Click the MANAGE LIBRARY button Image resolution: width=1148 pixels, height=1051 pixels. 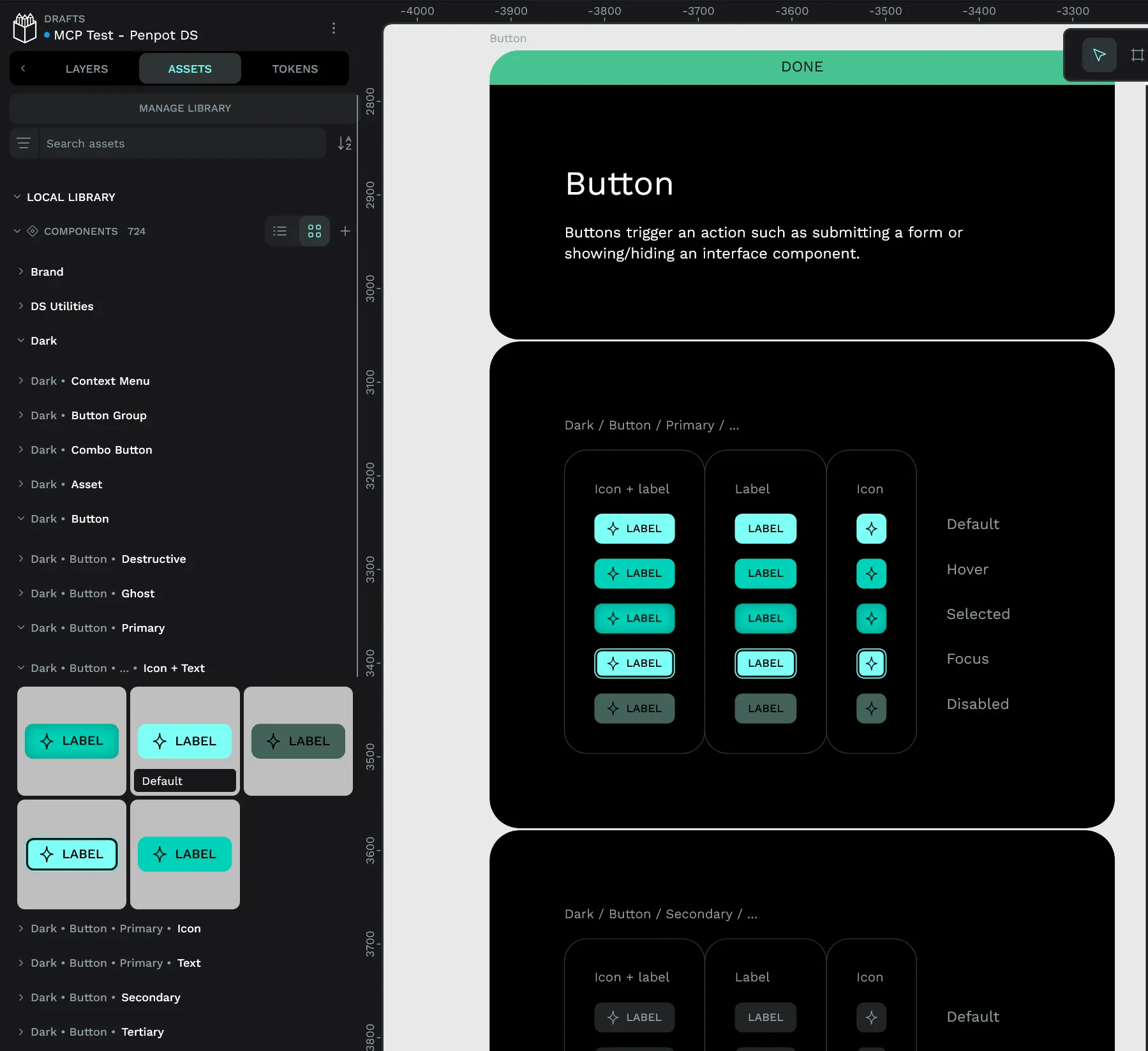[x=184, y=108]
